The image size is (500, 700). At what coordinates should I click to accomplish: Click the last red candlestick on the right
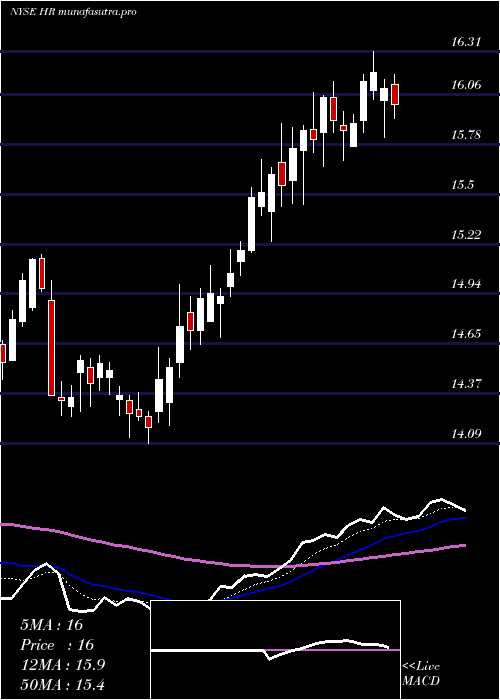395,94
